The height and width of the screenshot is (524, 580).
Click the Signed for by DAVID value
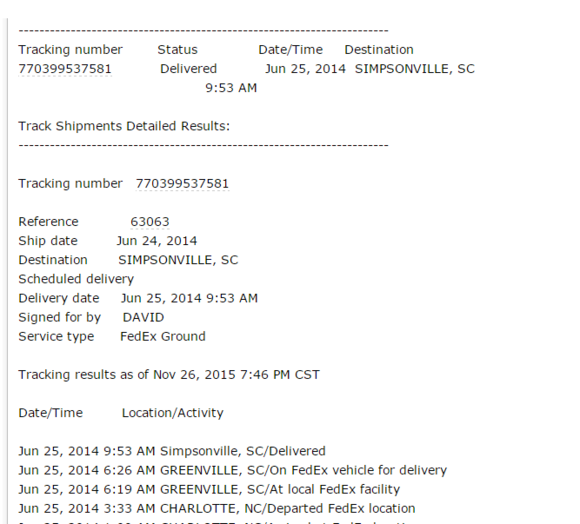[x=144, y=318]
